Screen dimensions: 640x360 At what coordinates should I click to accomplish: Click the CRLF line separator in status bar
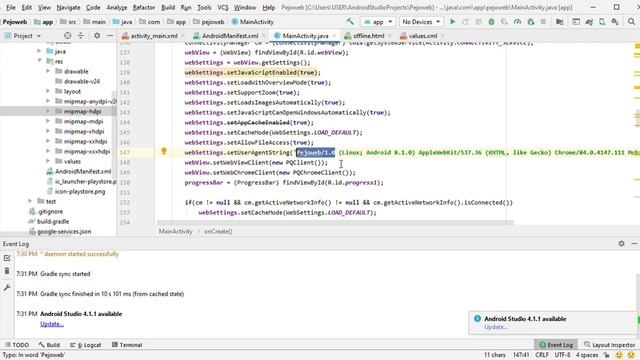[542, 355]
